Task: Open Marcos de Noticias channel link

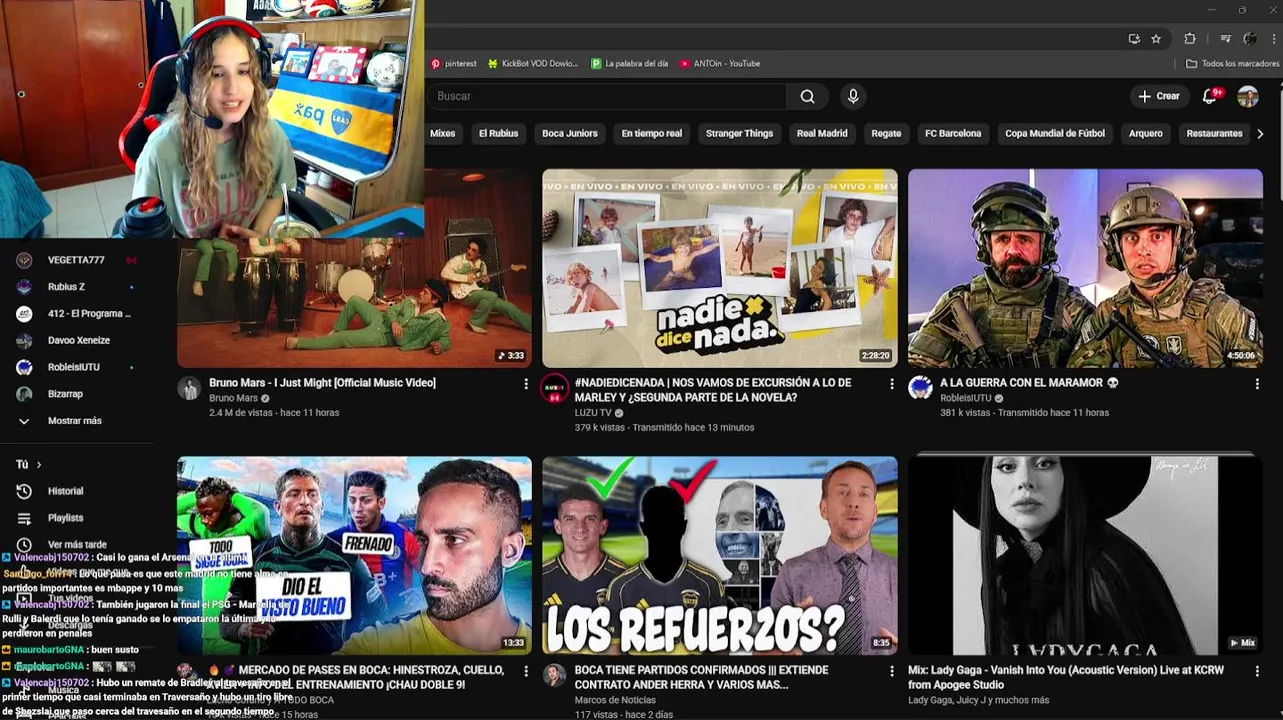Action: click(617, 700)
